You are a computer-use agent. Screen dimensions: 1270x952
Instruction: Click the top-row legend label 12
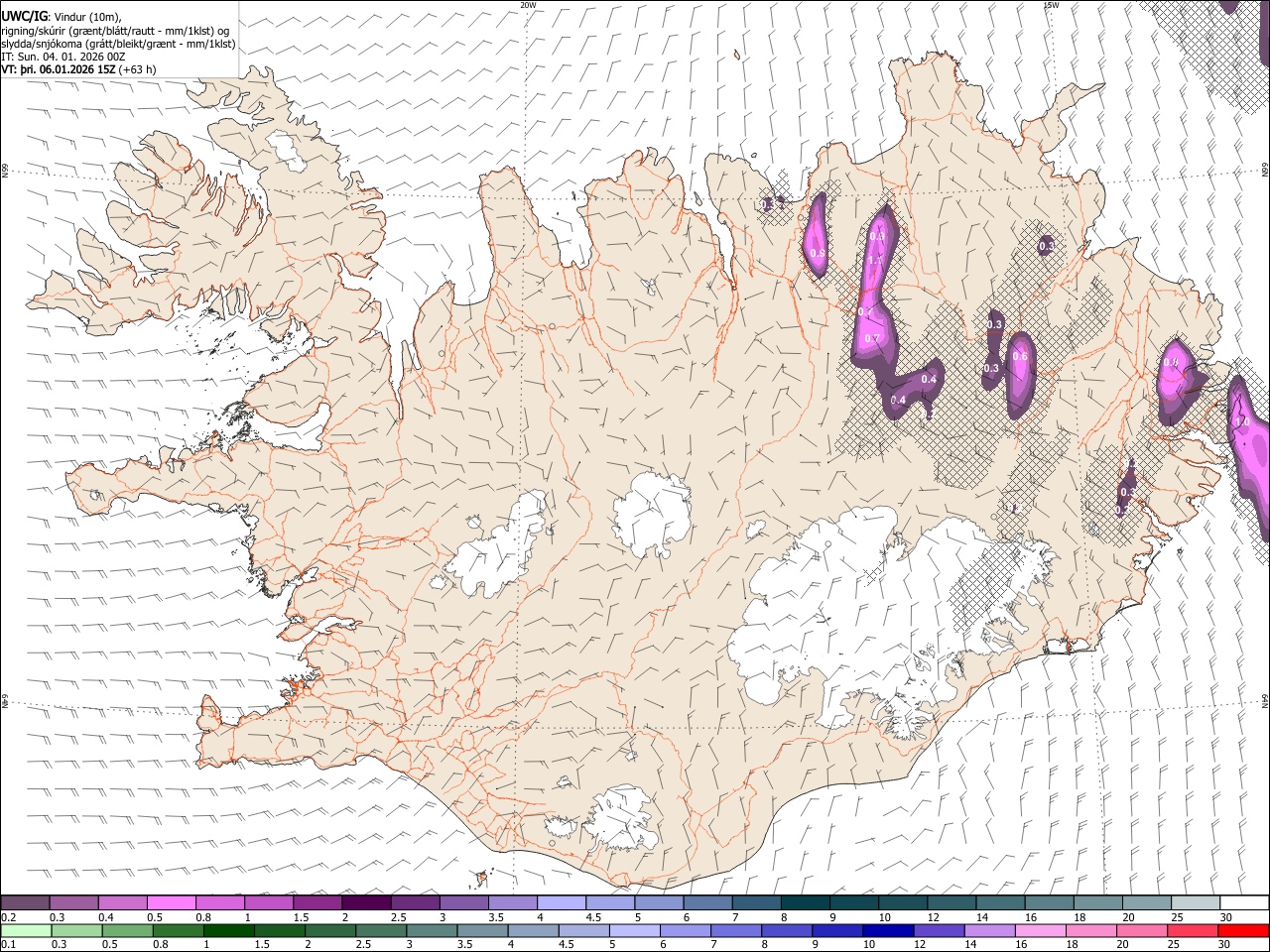point(934,917)
